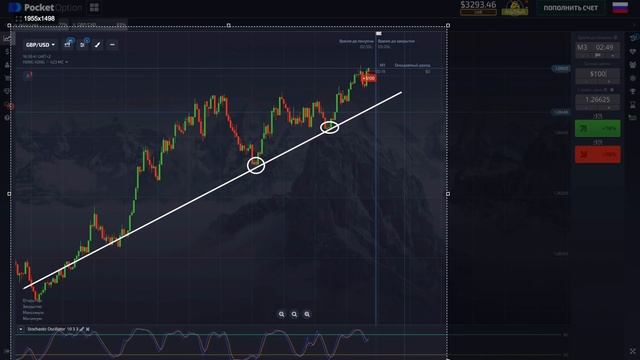This screenshot has width=640, height=360.
Task: Click the ПОПОЛНИТЬ СЧЕТ button
Action: (570, 8)
